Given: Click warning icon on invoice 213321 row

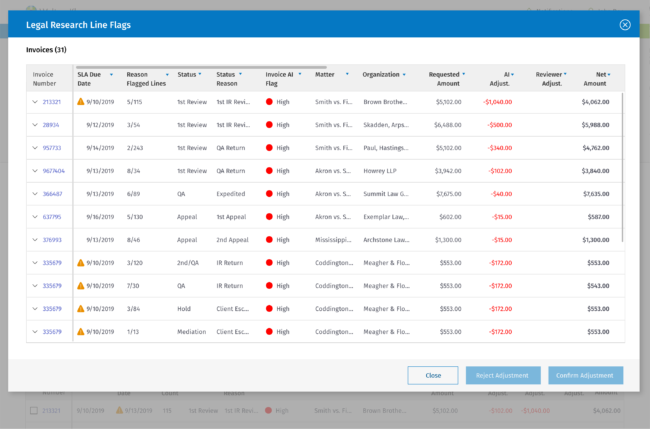Looking at the screenshot, I should click(81, 102).
